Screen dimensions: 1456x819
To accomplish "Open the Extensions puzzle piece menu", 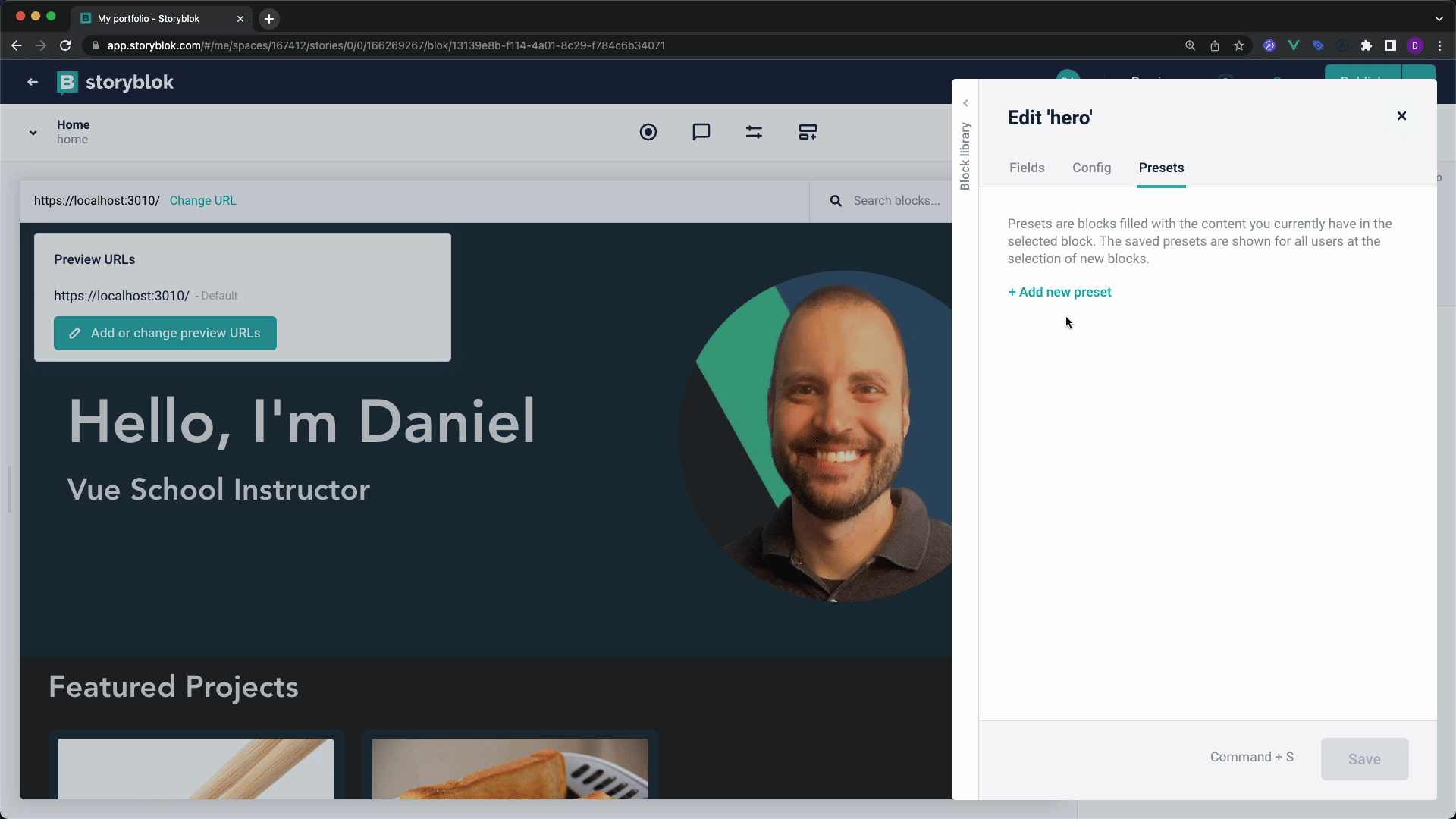I will (x=1367, y=45).
